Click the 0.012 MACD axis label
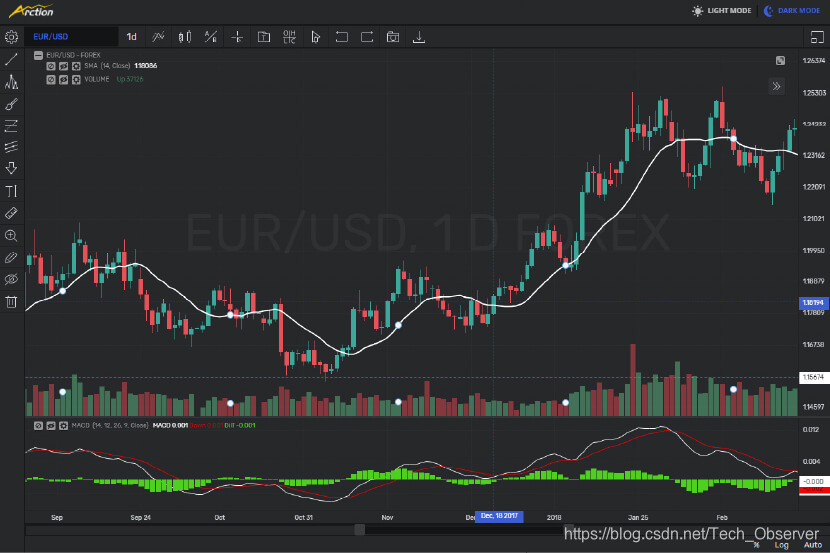This screenshot has height=553, width=830. (811, 430)
